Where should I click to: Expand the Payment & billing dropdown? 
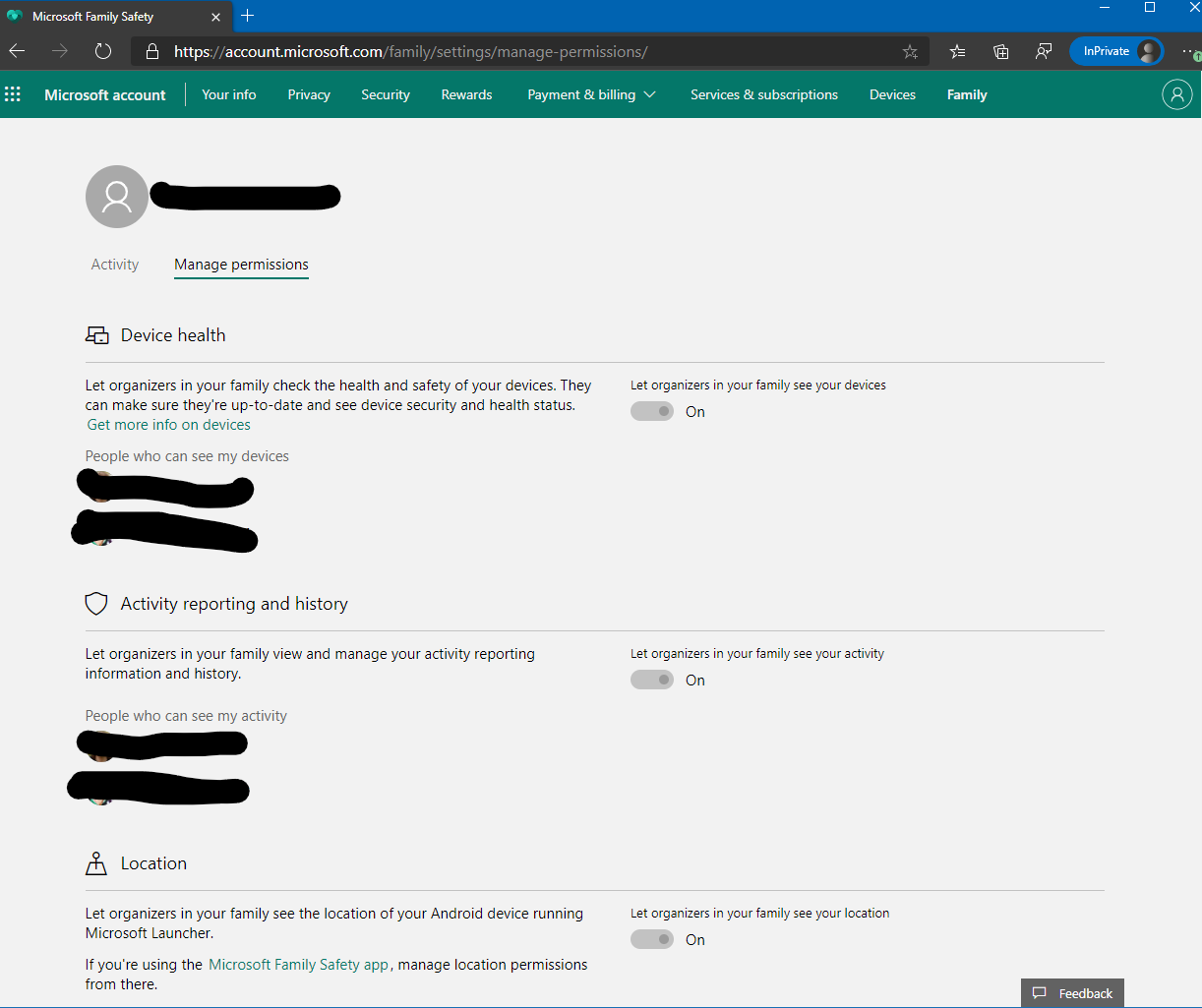(x=591, y=94)
